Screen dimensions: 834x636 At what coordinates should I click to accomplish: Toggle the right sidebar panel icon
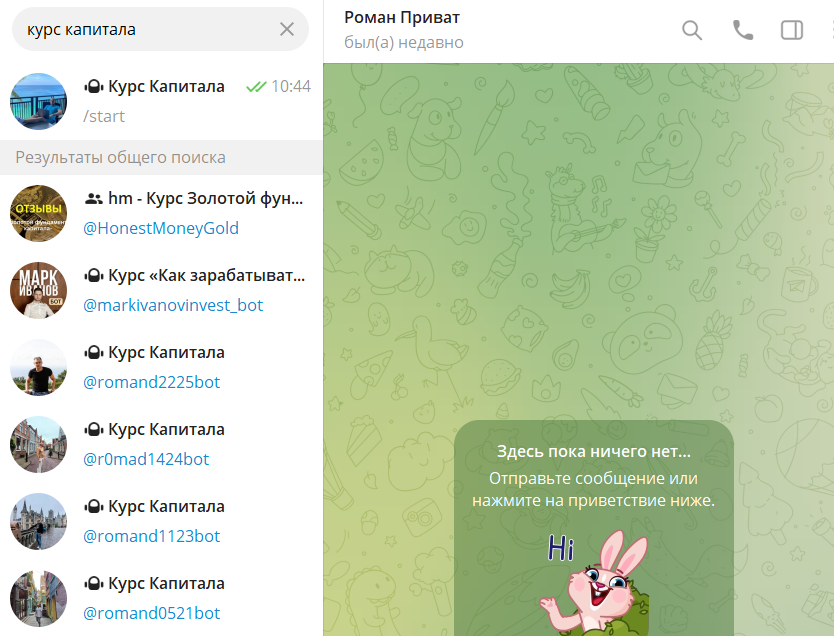click(x=792, y=30)
